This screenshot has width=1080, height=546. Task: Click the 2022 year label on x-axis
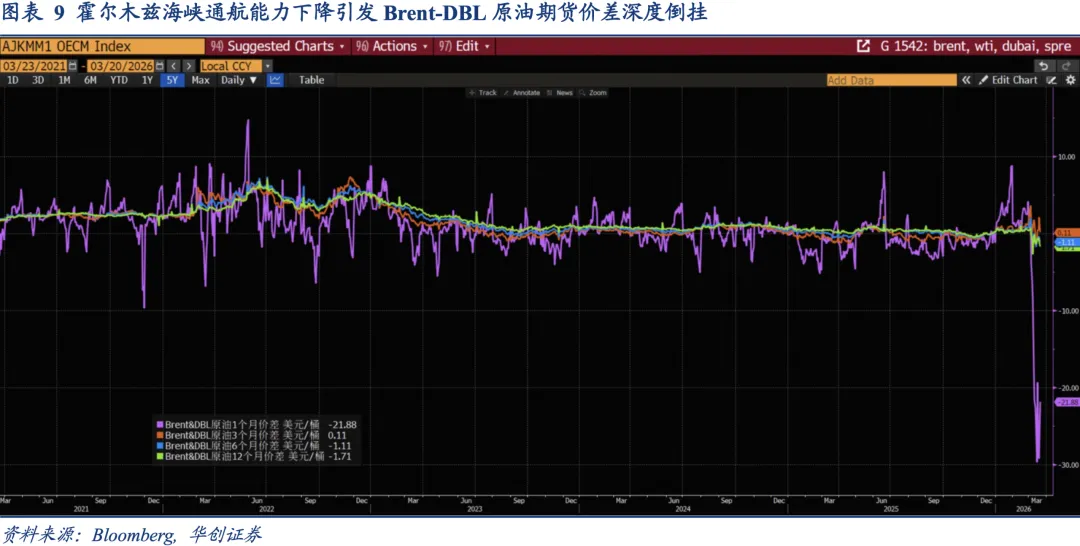point(266,510)
